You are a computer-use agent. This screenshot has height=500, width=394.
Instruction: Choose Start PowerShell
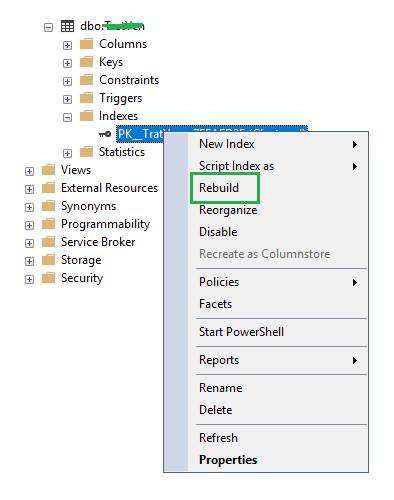coord(278,332)
